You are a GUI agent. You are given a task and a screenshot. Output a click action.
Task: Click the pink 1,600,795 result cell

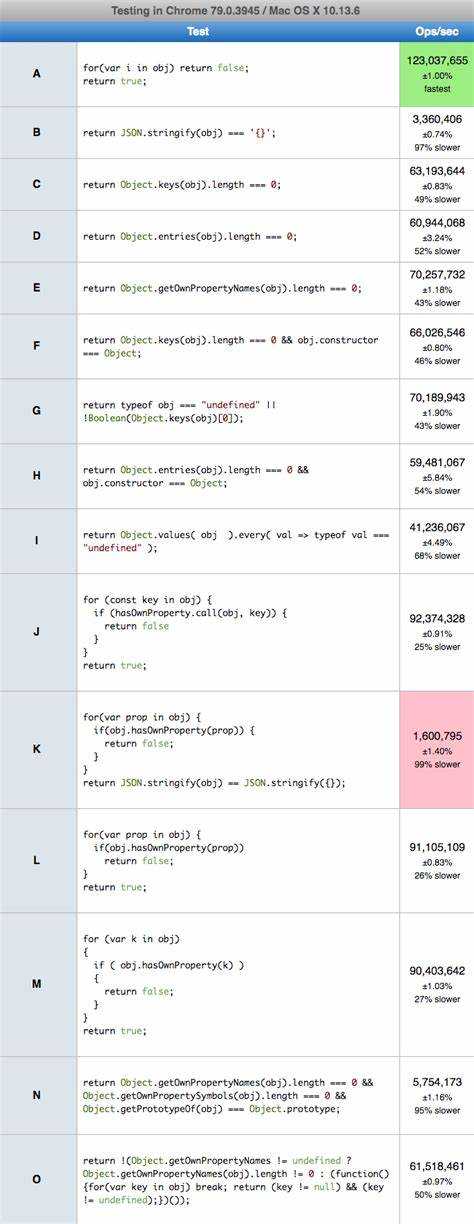pyautogui.click(x=436, y=749)
